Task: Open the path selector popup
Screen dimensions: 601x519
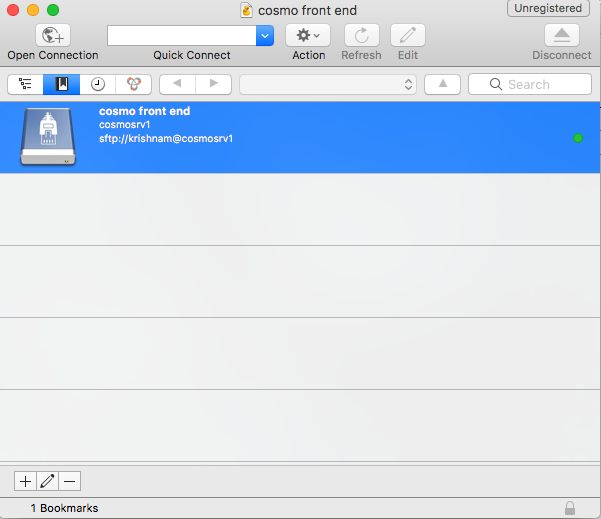Action: tap(328, 84)
